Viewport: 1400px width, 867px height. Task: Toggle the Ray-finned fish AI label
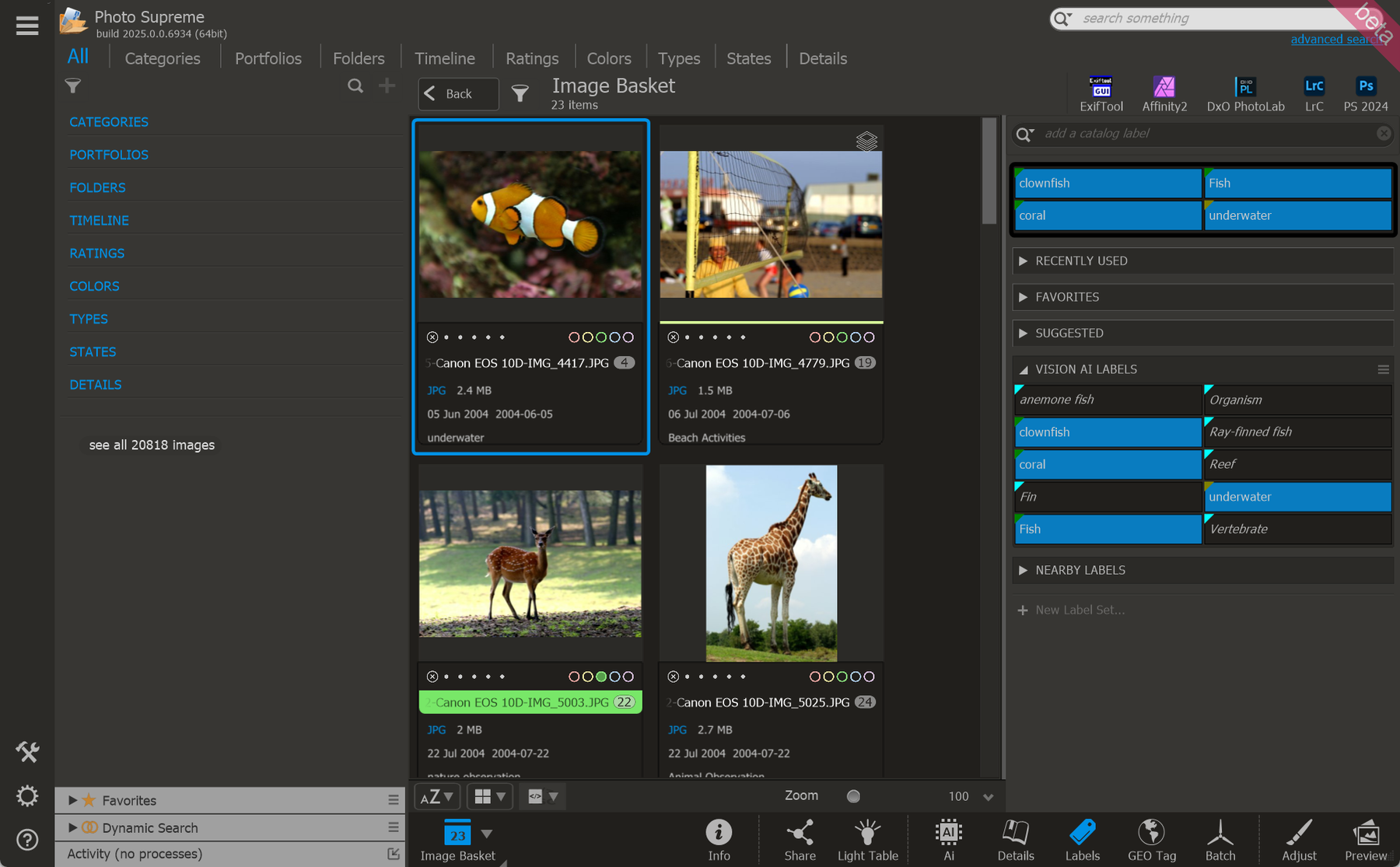pos(1297,432)
